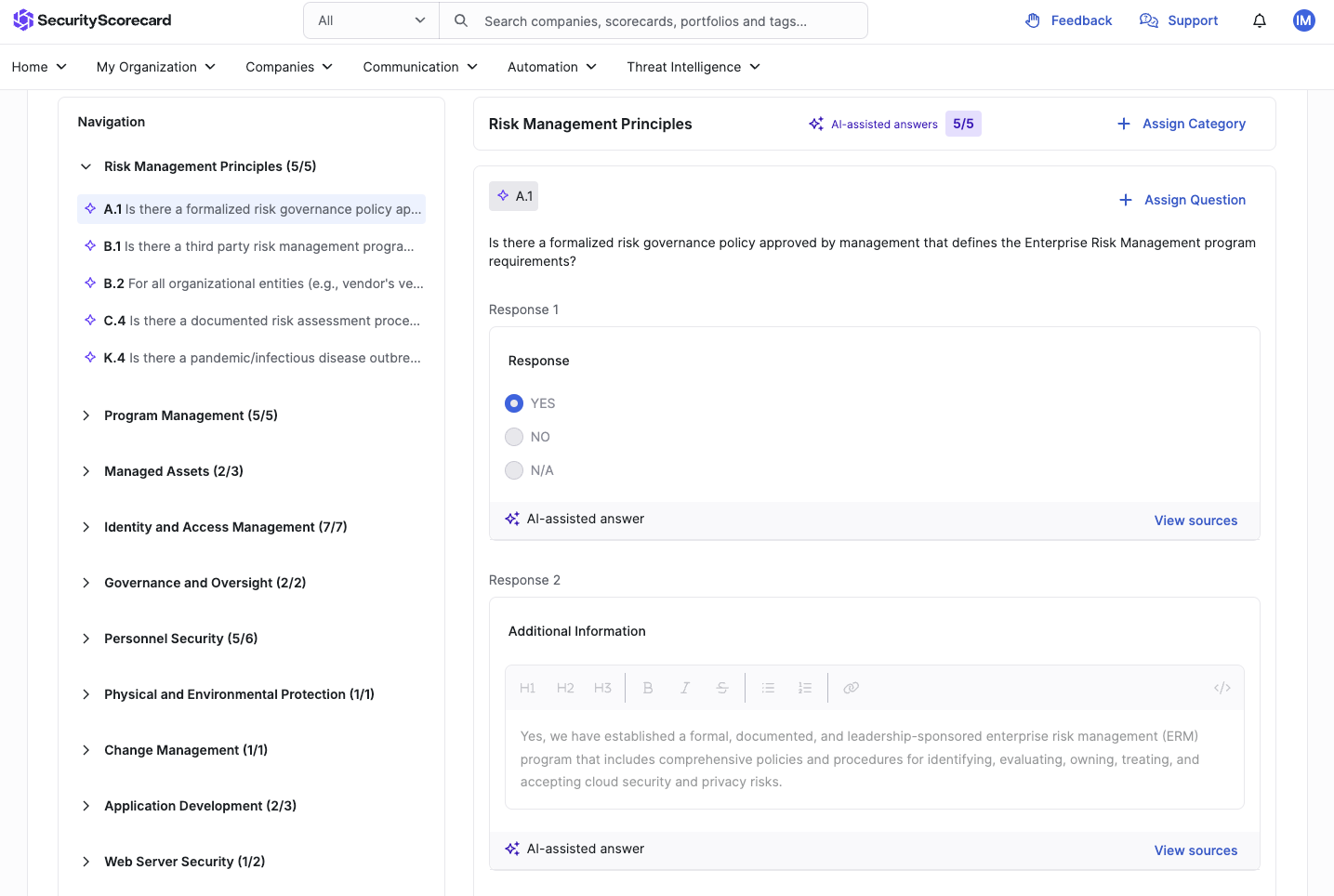1334x896 pixels.
Task: Expand Physical and Environmental Protection section
Action: [x=86, y=694]
